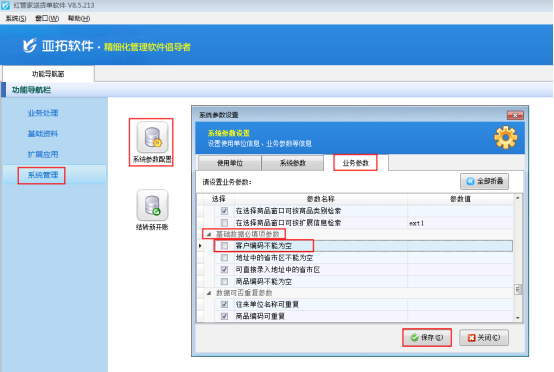Open the 系统参数配置 database icon

tap(152, 138)
